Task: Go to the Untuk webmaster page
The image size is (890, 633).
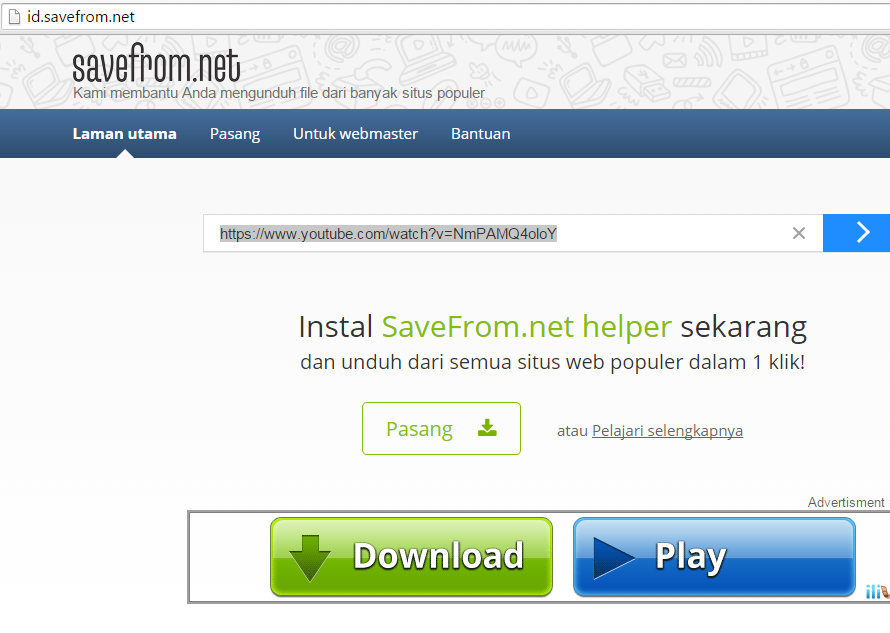Action: point(355,134)
